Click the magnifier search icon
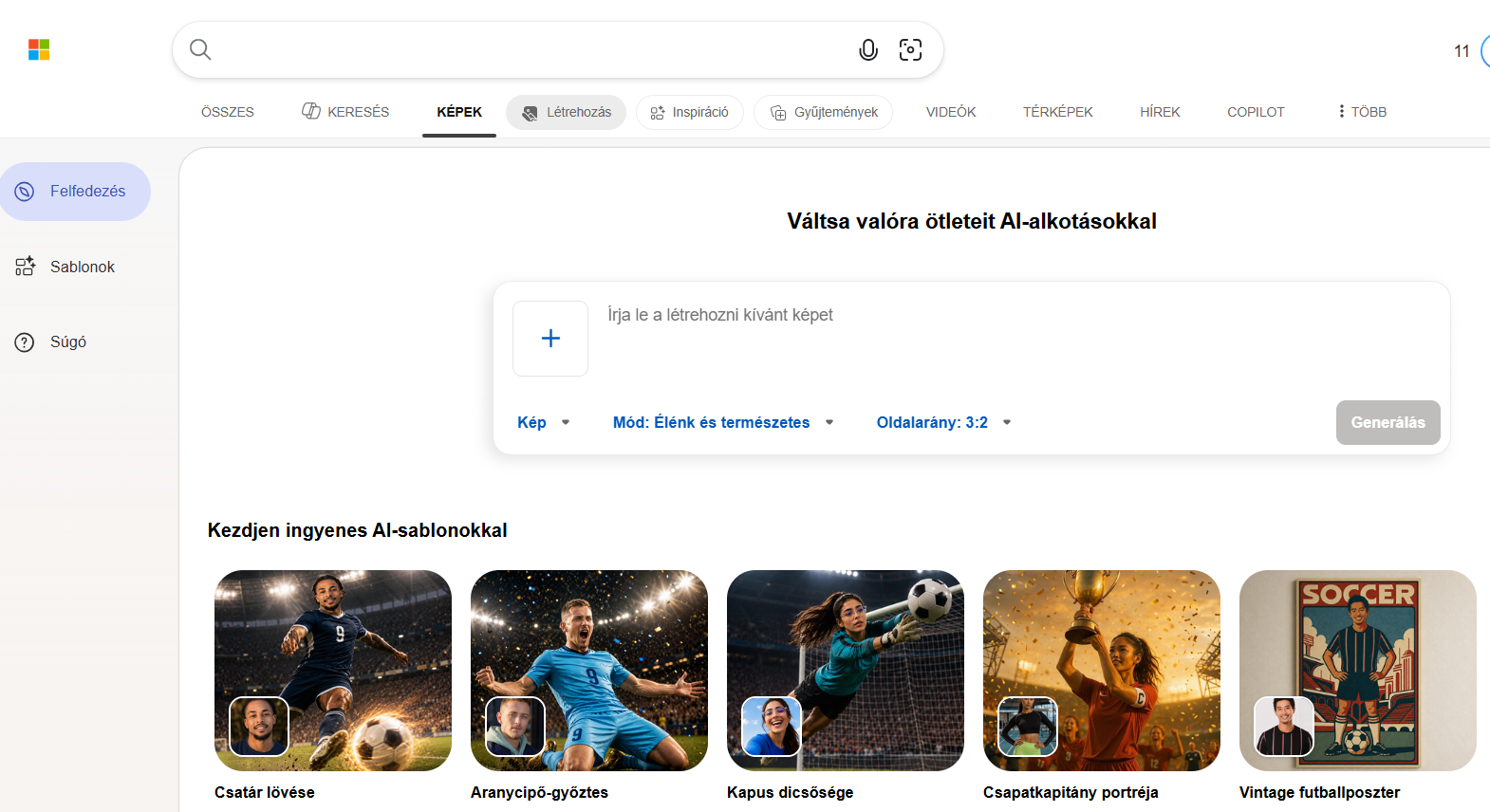This screenshot has height=812, width=1490. [x=200, y=49]
